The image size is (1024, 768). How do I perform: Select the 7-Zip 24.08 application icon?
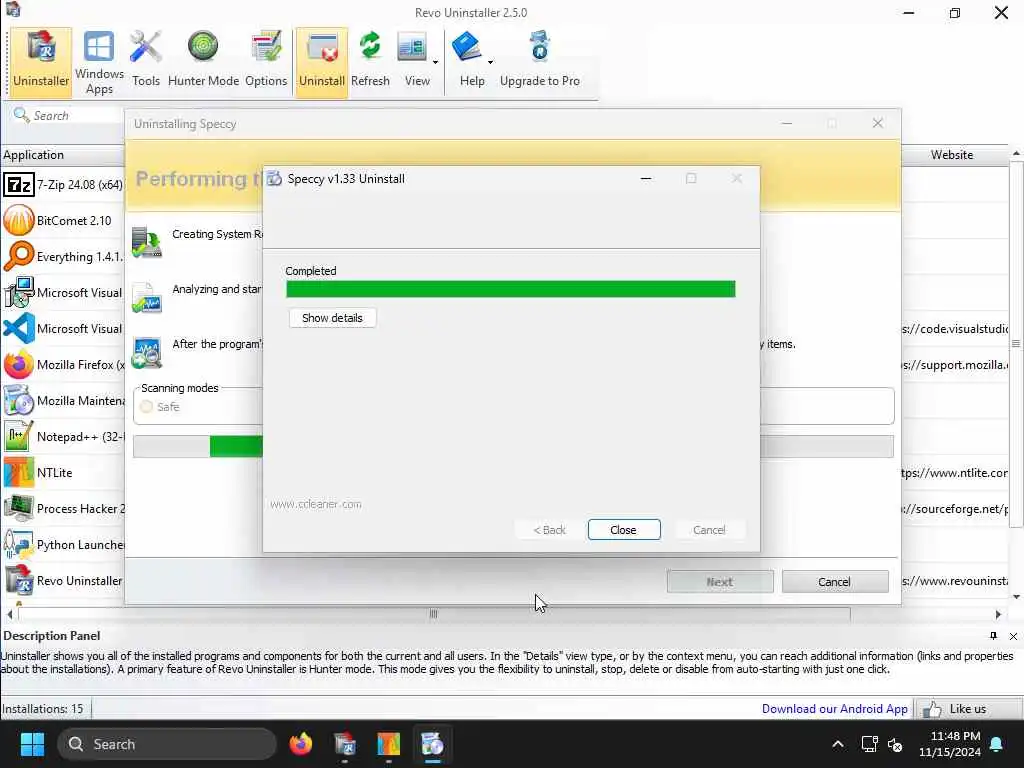pyautogui.click(x=18, y=185)
